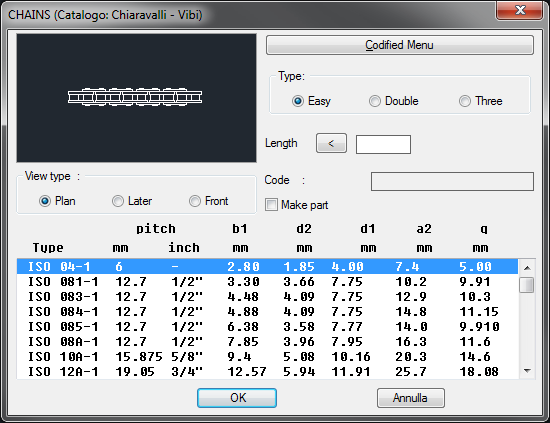Enable the Make part checkbox

[271, 204]
